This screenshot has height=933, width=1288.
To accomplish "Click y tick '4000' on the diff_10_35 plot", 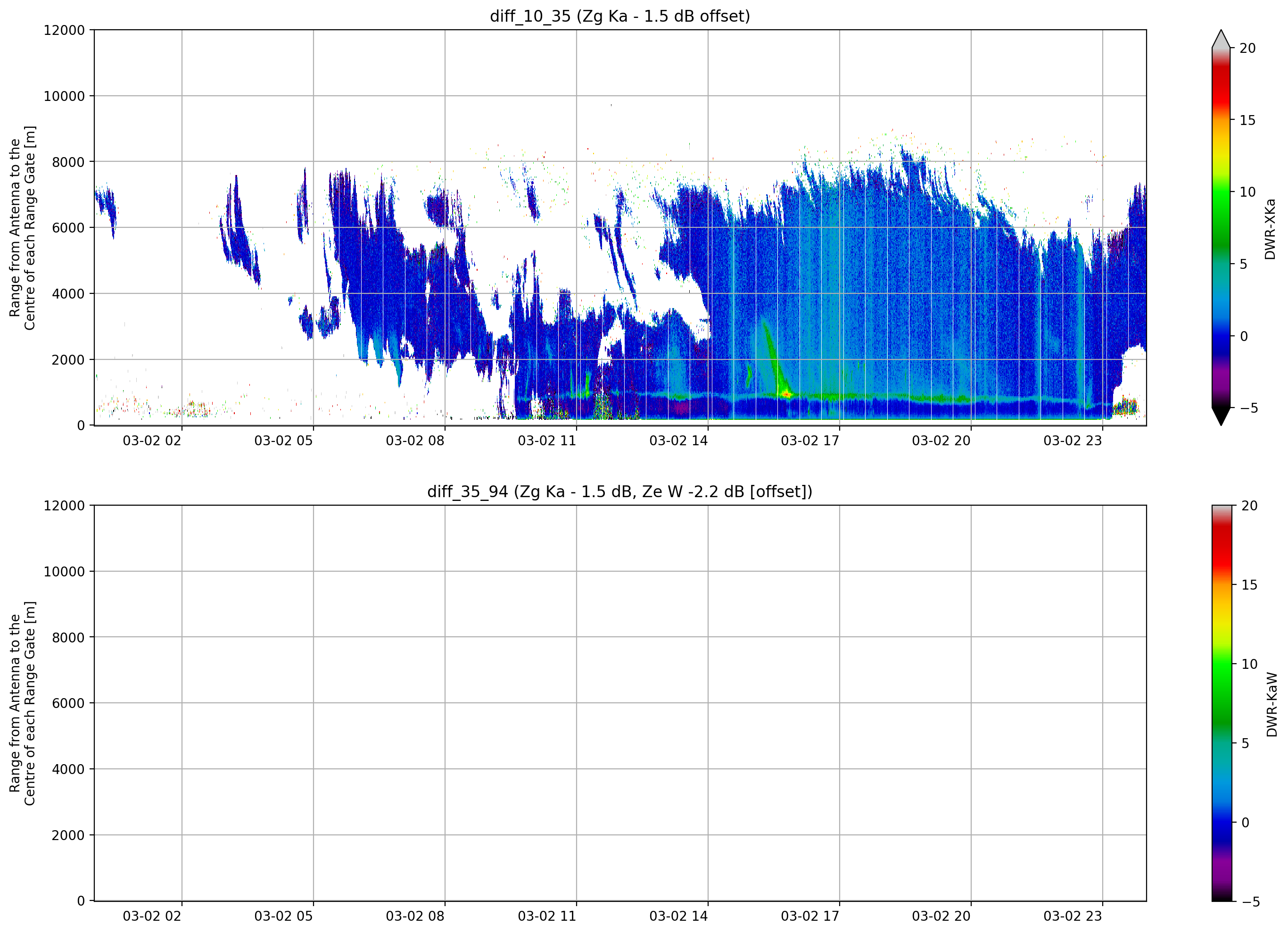I will [68, 294].
